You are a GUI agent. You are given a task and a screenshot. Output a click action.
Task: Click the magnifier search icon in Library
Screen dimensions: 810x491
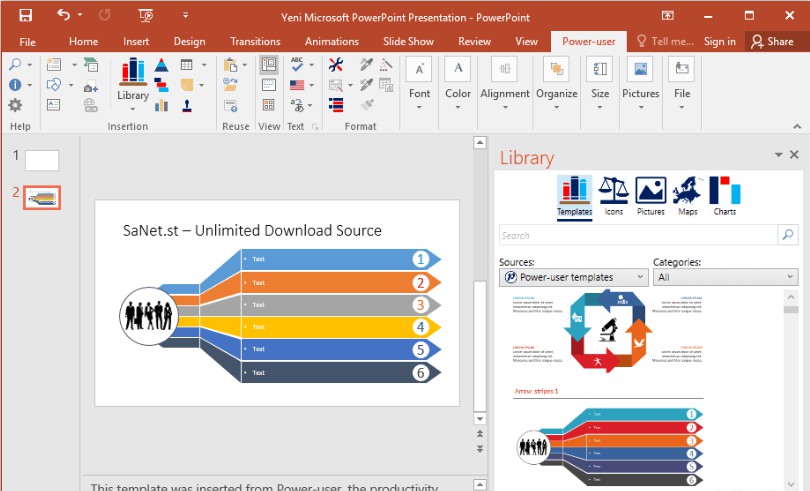pyautogui.click(x=787, y=235)
